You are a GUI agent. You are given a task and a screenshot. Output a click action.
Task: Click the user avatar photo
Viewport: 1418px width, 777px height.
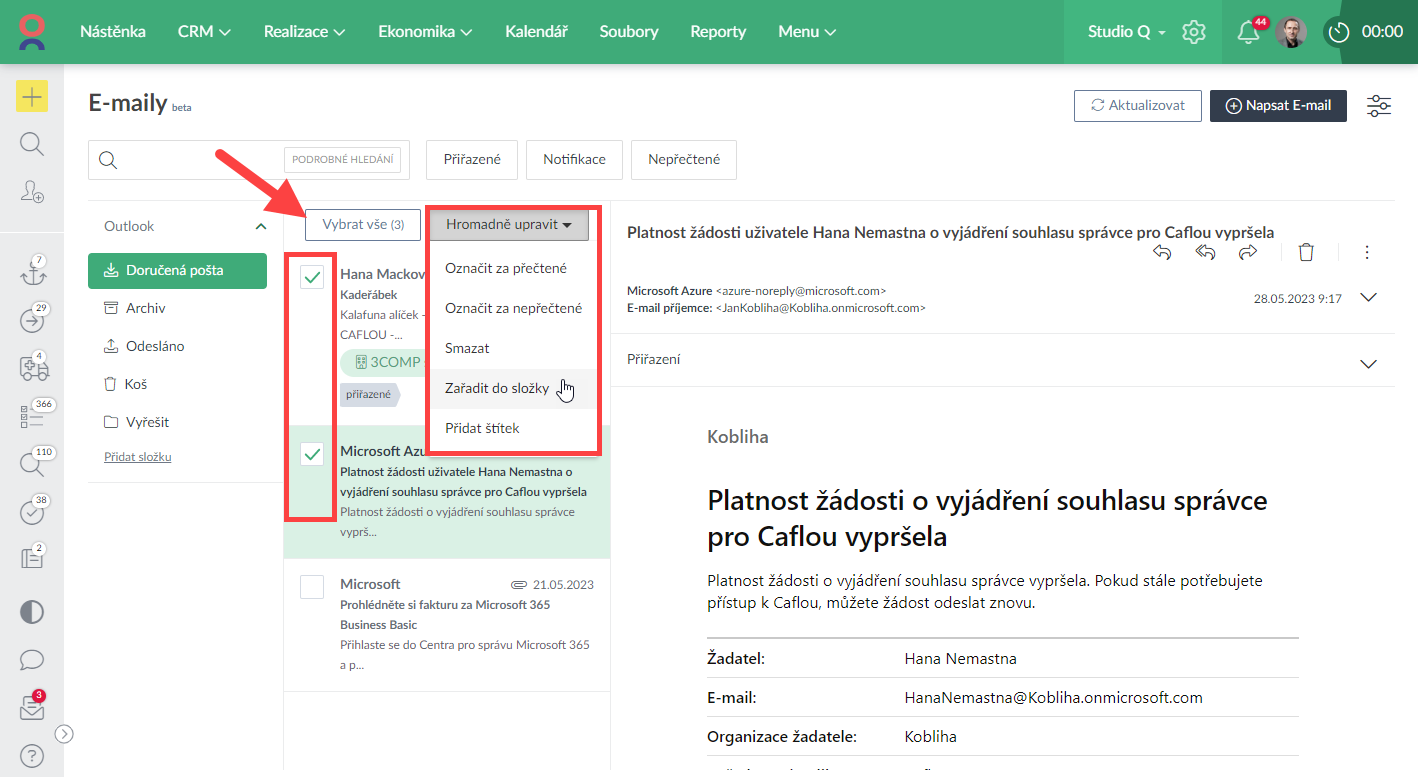[1291, 32]
